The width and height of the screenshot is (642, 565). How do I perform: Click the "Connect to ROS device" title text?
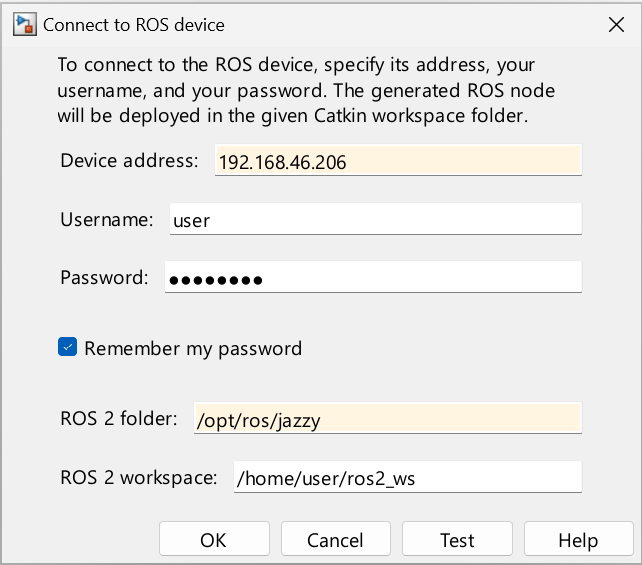(134, 25)
